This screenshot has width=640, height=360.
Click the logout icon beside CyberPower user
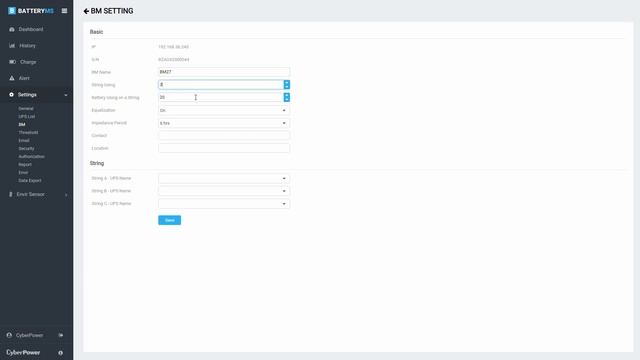tap(61, 335)
